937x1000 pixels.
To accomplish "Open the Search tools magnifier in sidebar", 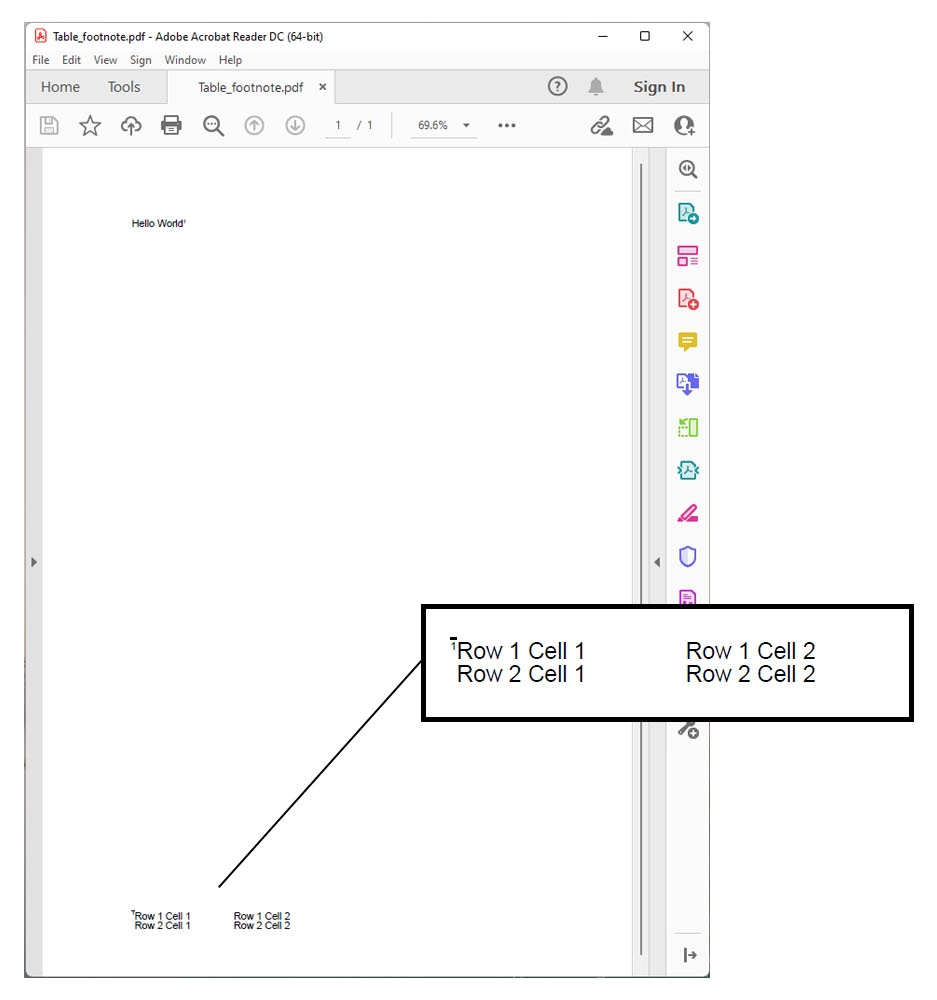I will (x=687, y=169).
